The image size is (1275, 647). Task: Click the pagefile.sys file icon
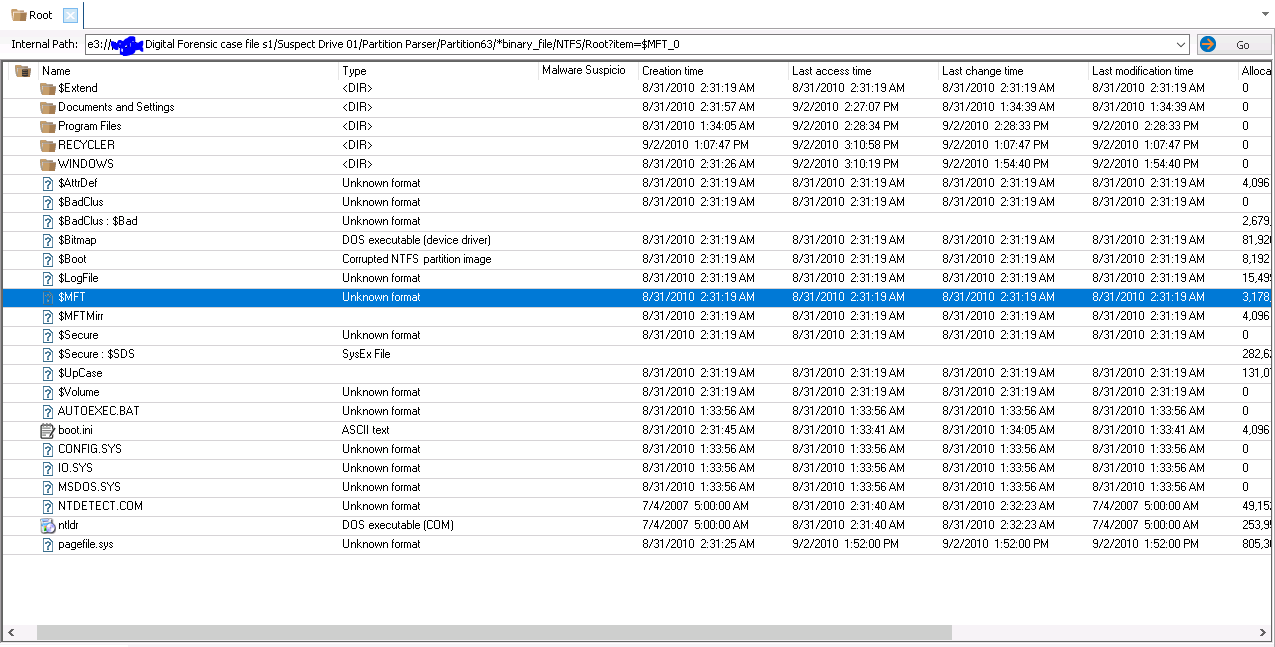47,544
